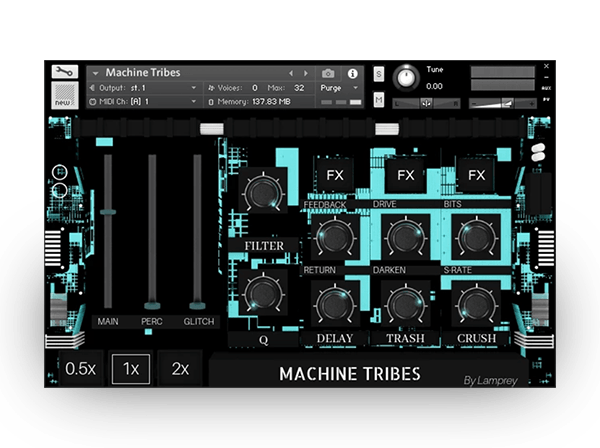
Task: Toggle the TRASH FX button
Action: (406, 175)
